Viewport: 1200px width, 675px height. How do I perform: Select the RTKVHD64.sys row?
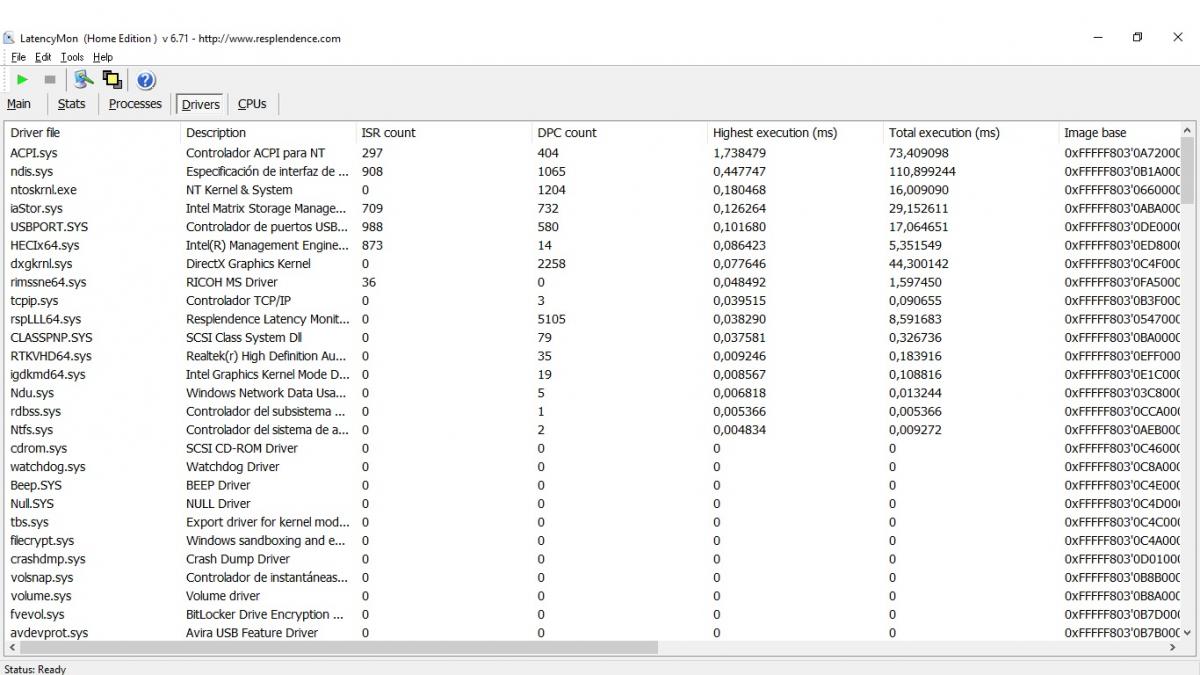593,356
